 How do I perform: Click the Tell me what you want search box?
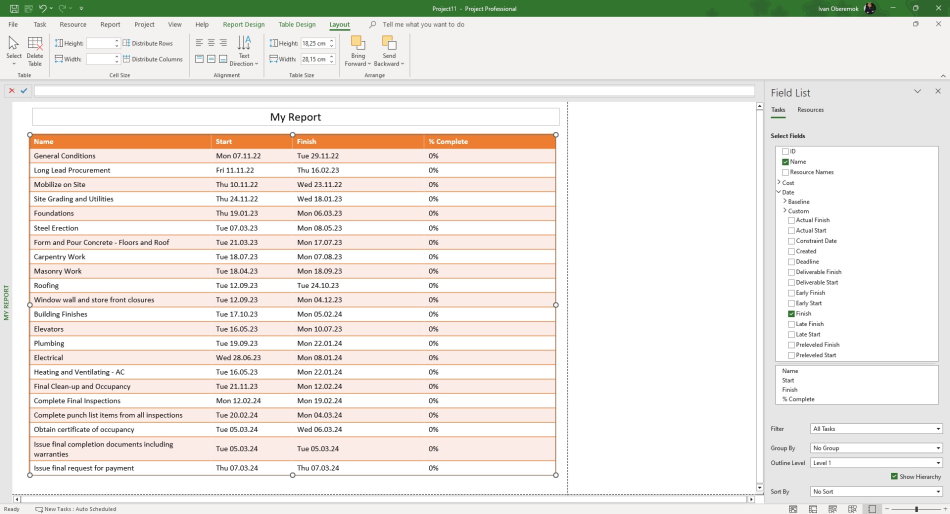click(423, 24)
